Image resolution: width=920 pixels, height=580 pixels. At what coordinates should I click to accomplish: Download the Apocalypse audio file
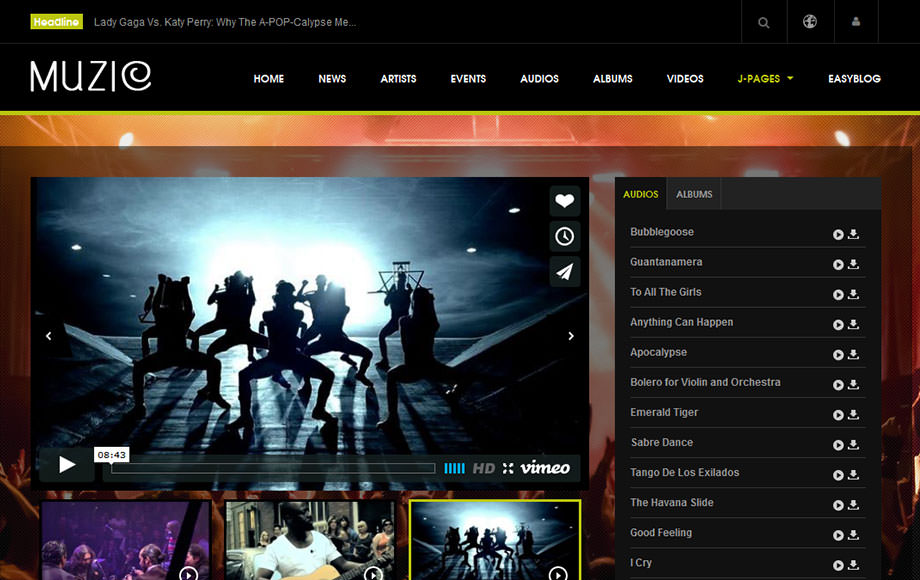(x=853, y=355)
